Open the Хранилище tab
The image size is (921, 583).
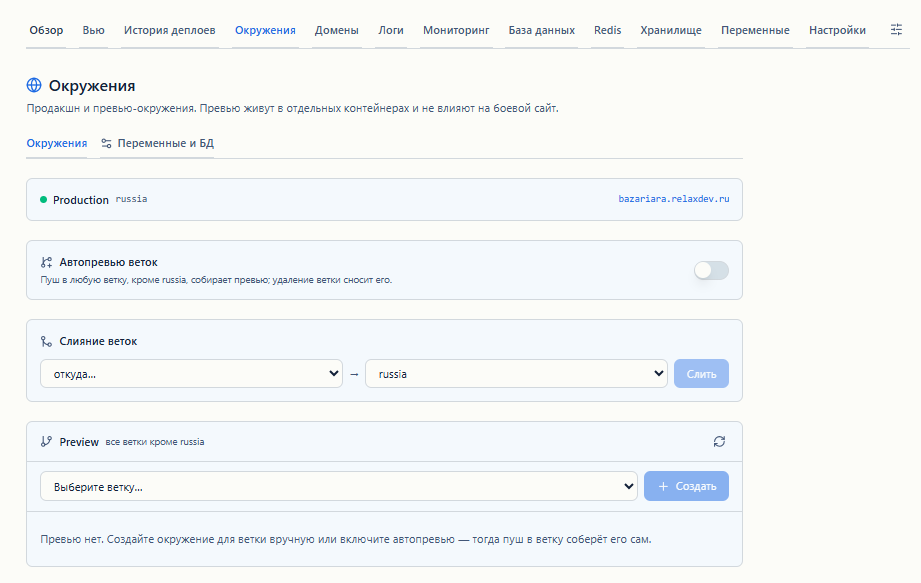tap(671, 30)
